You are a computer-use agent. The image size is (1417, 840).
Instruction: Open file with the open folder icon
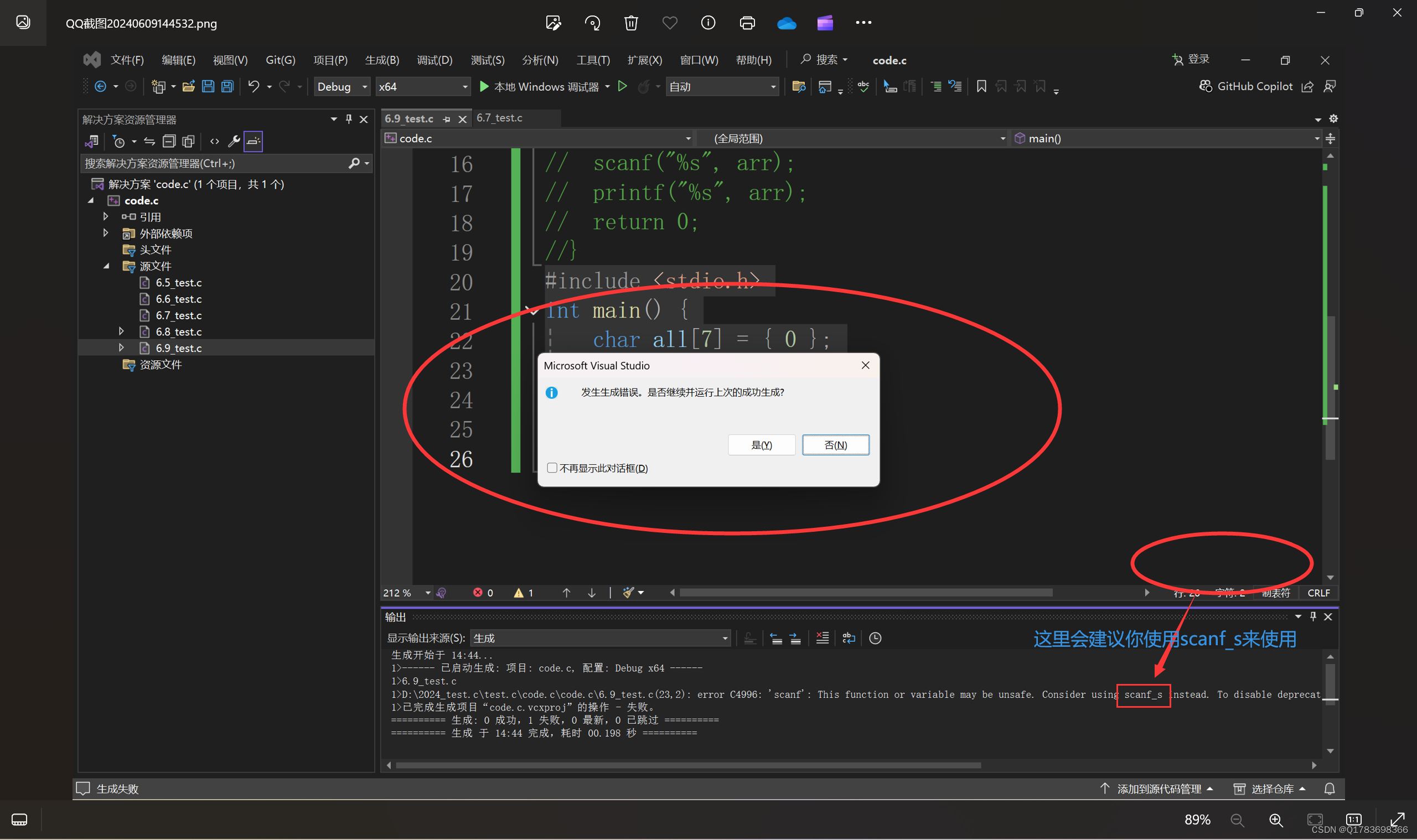pos(189,87)
